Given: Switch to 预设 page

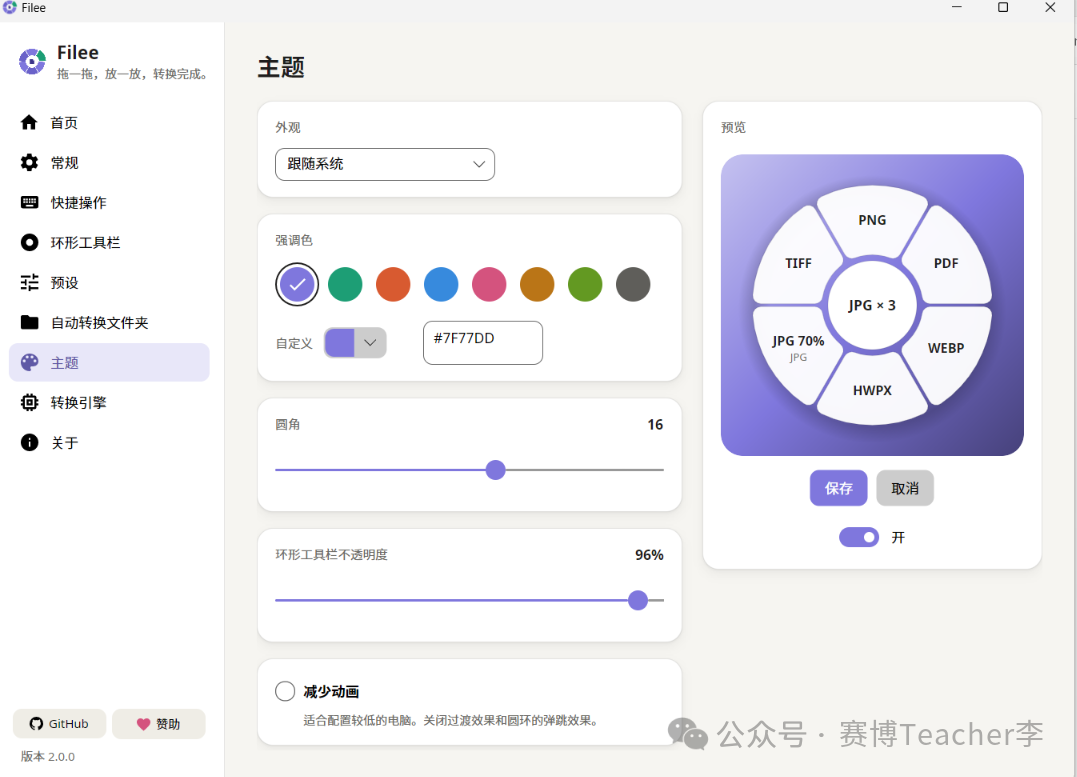Looking at the screenshot, I should pos(109,282).
